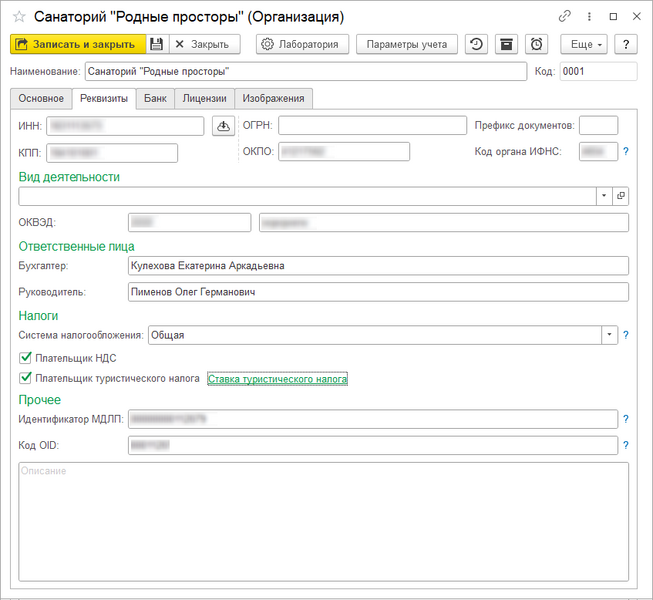
Task: Uncheck the Плательщик НДС checkbox
Action: (26, 357)
